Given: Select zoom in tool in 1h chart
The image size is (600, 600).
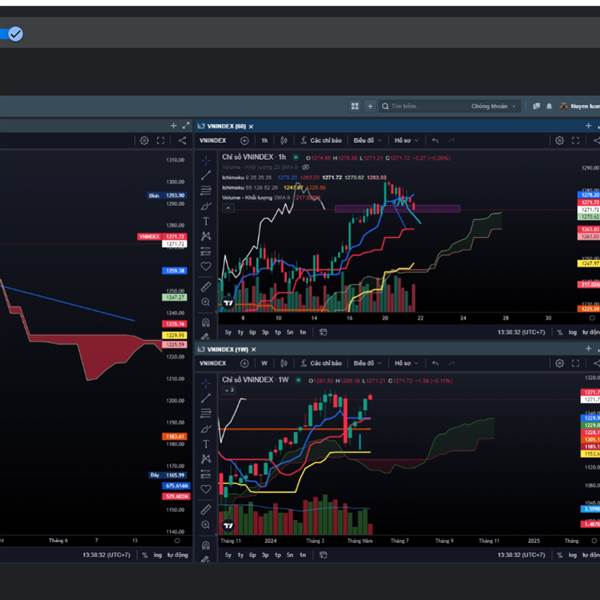Looking at the screenshot, I should 206,302.
